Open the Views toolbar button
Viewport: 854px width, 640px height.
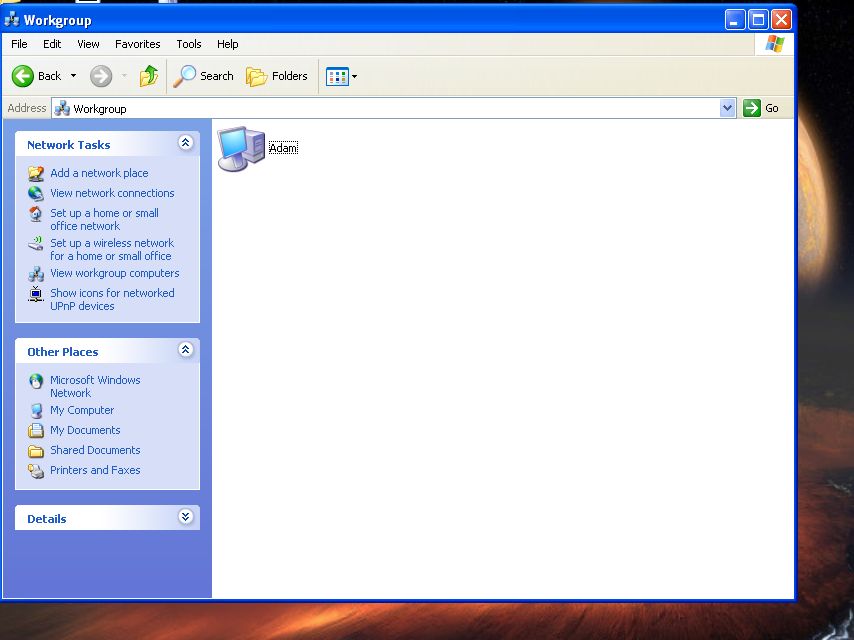click(x=337, y=77)
